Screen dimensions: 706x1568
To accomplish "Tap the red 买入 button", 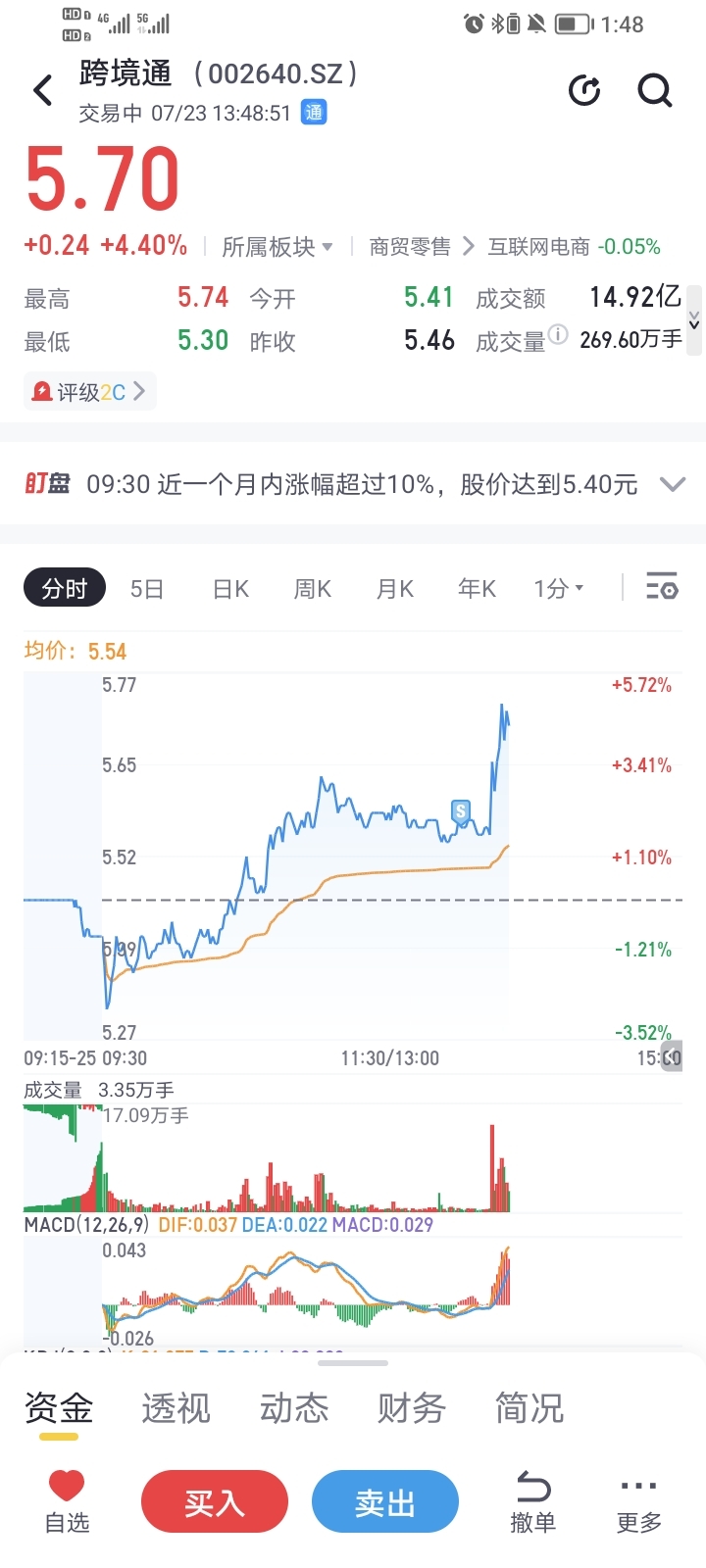I will pyautogui.click(x=215, y=1501).
